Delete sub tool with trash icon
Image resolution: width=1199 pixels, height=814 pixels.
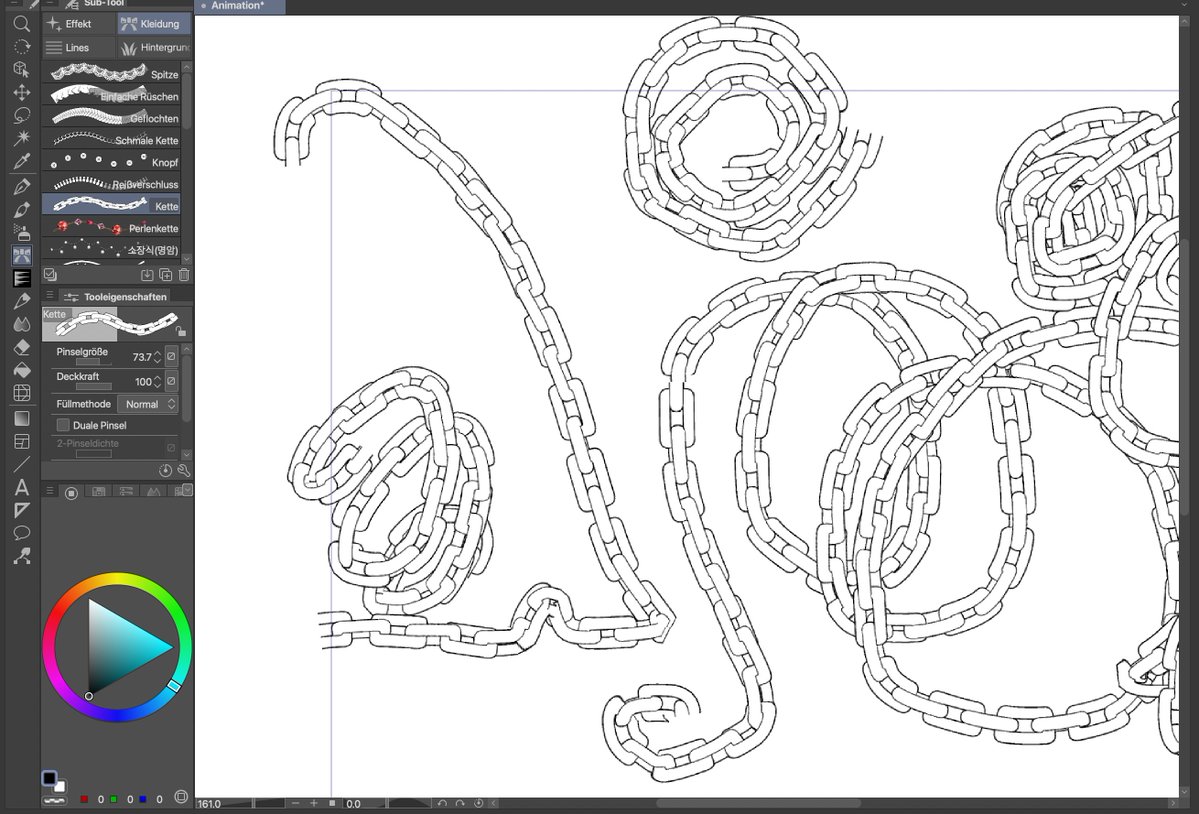point(184,274)
